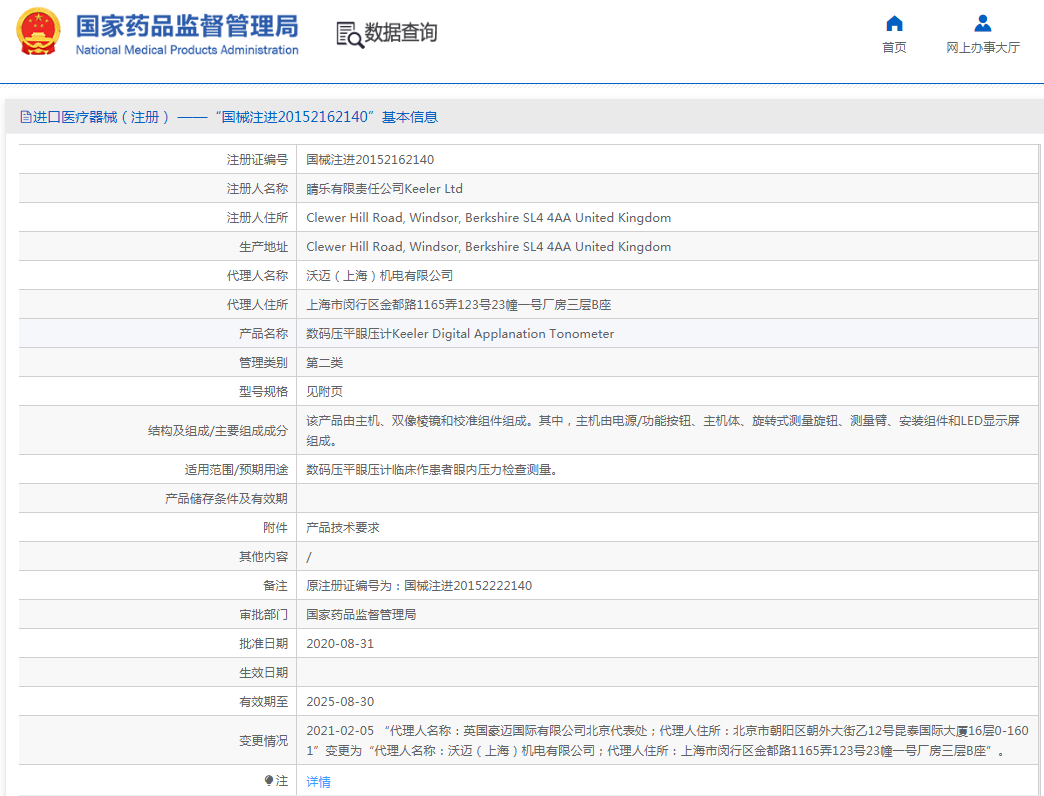Click approval department value 国家药品监督管理局
This screenshot has width=1044, height=796.
pyautogui.click(x=361, y=614)
